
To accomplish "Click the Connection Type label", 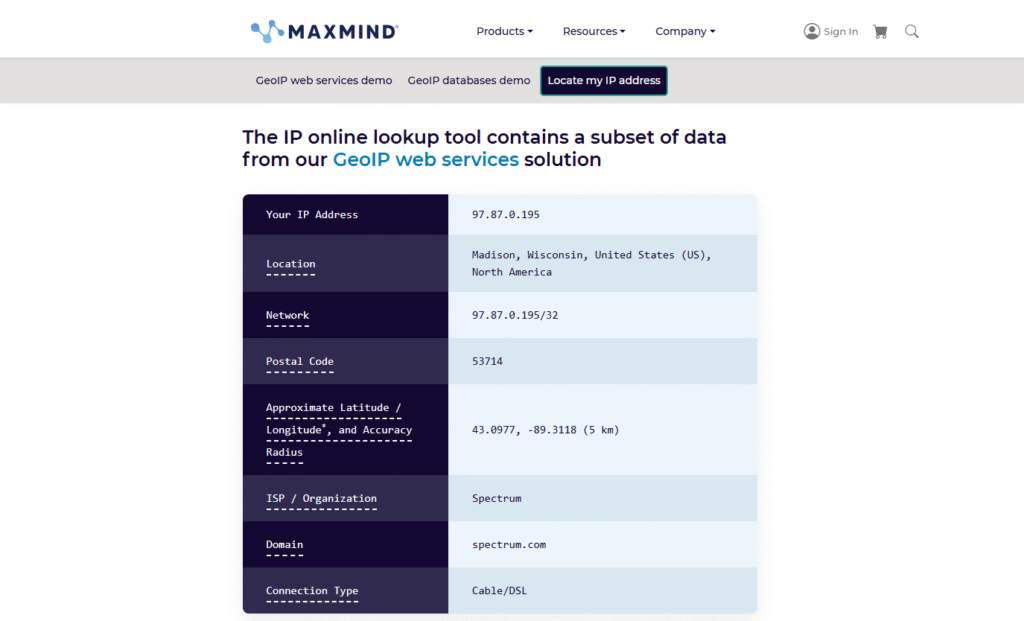I will click(x=311, y=590).
